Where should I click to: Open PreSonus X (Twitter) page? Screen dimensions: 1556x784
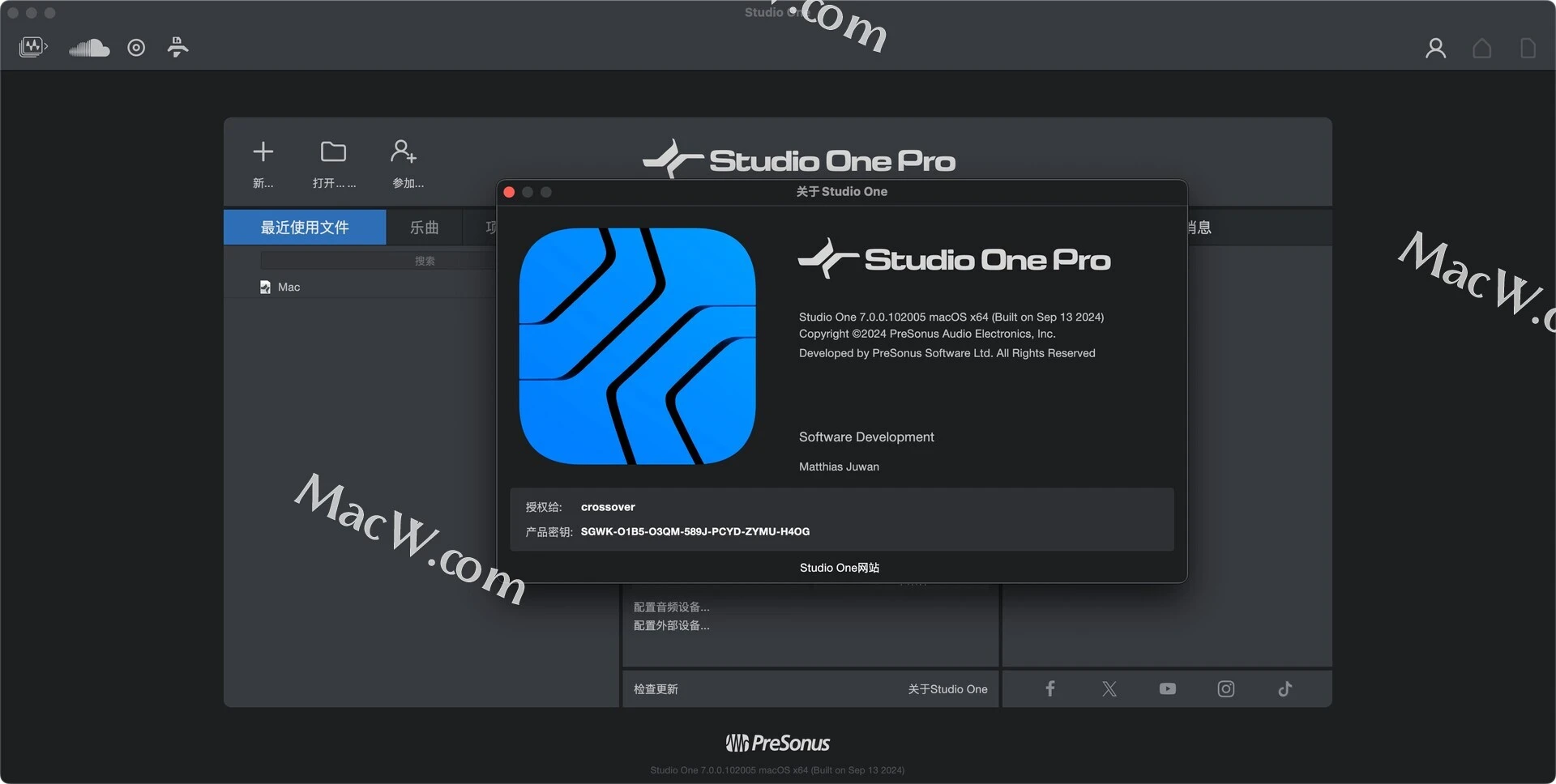pyautogui.click(x=1109, y=688)
